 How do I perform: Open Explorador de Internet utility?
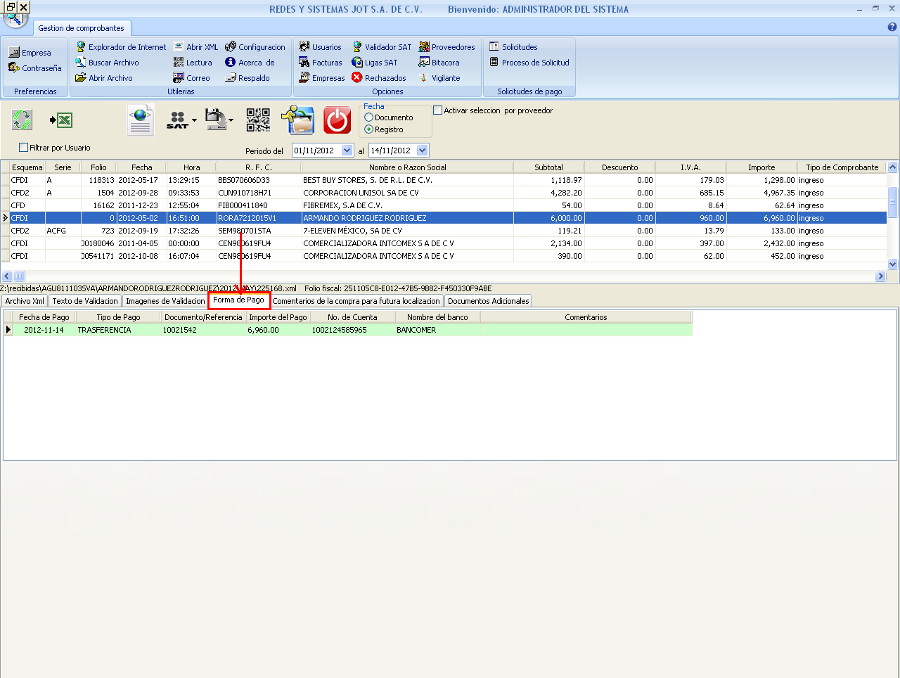[120, 47]
